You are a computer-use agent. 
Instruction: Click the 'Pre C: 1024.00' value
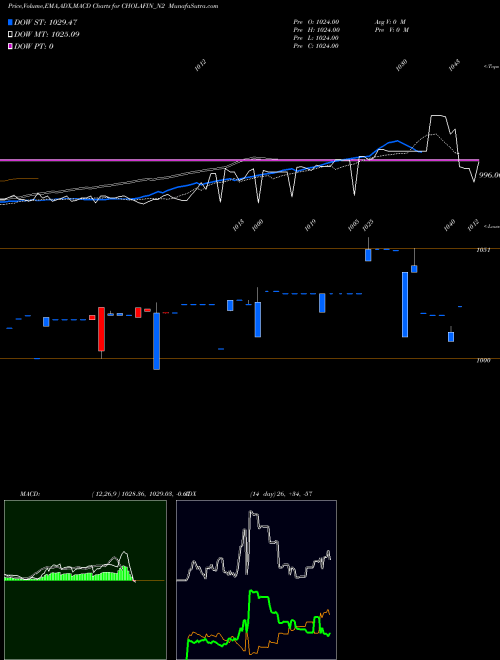[316, 46]
